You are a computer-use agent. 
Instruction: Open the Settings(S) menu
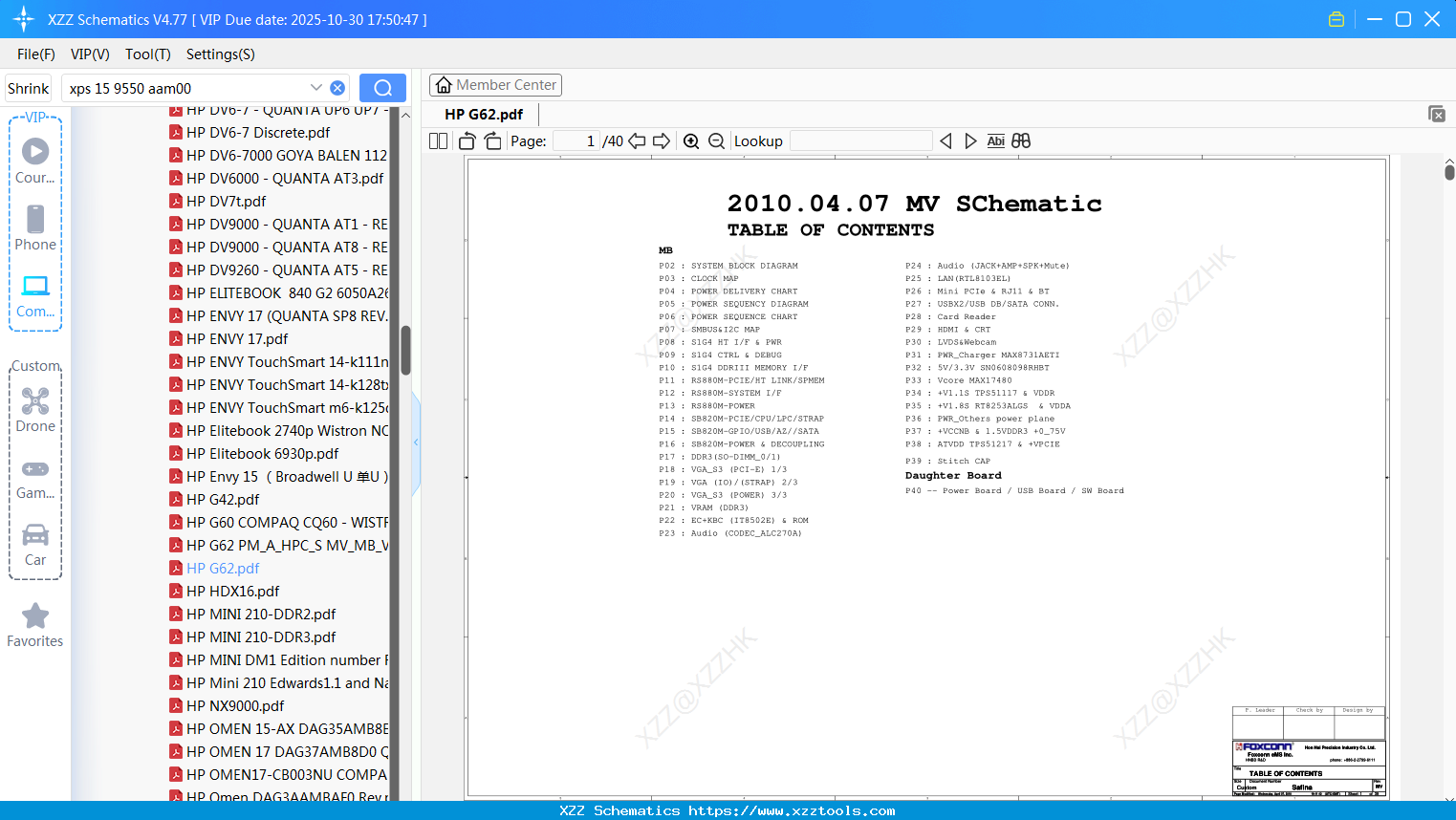tap(221, 54)
